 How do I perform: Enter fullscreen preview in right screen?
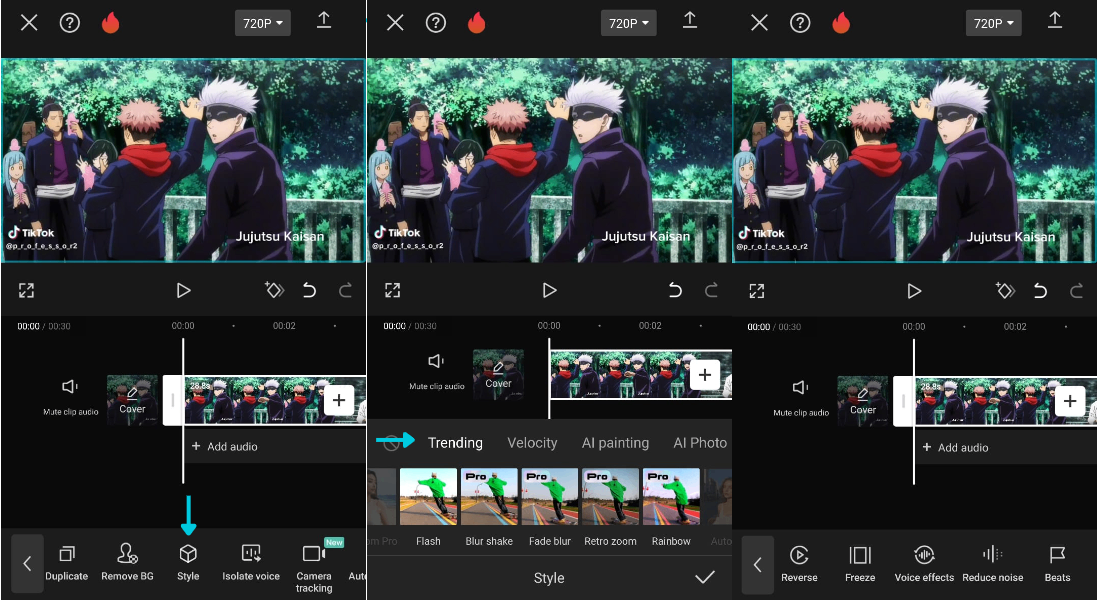tap(756, 291)
